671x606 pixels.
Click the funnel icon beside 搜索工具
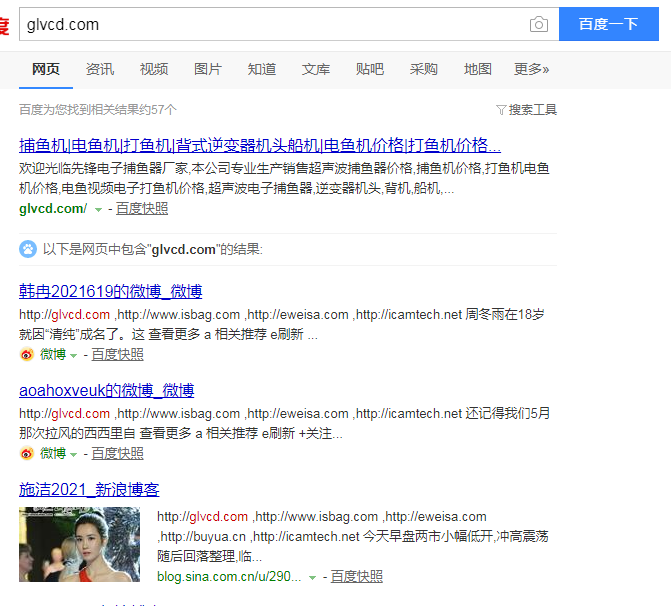pyautogui.click(x=501, y=110)
